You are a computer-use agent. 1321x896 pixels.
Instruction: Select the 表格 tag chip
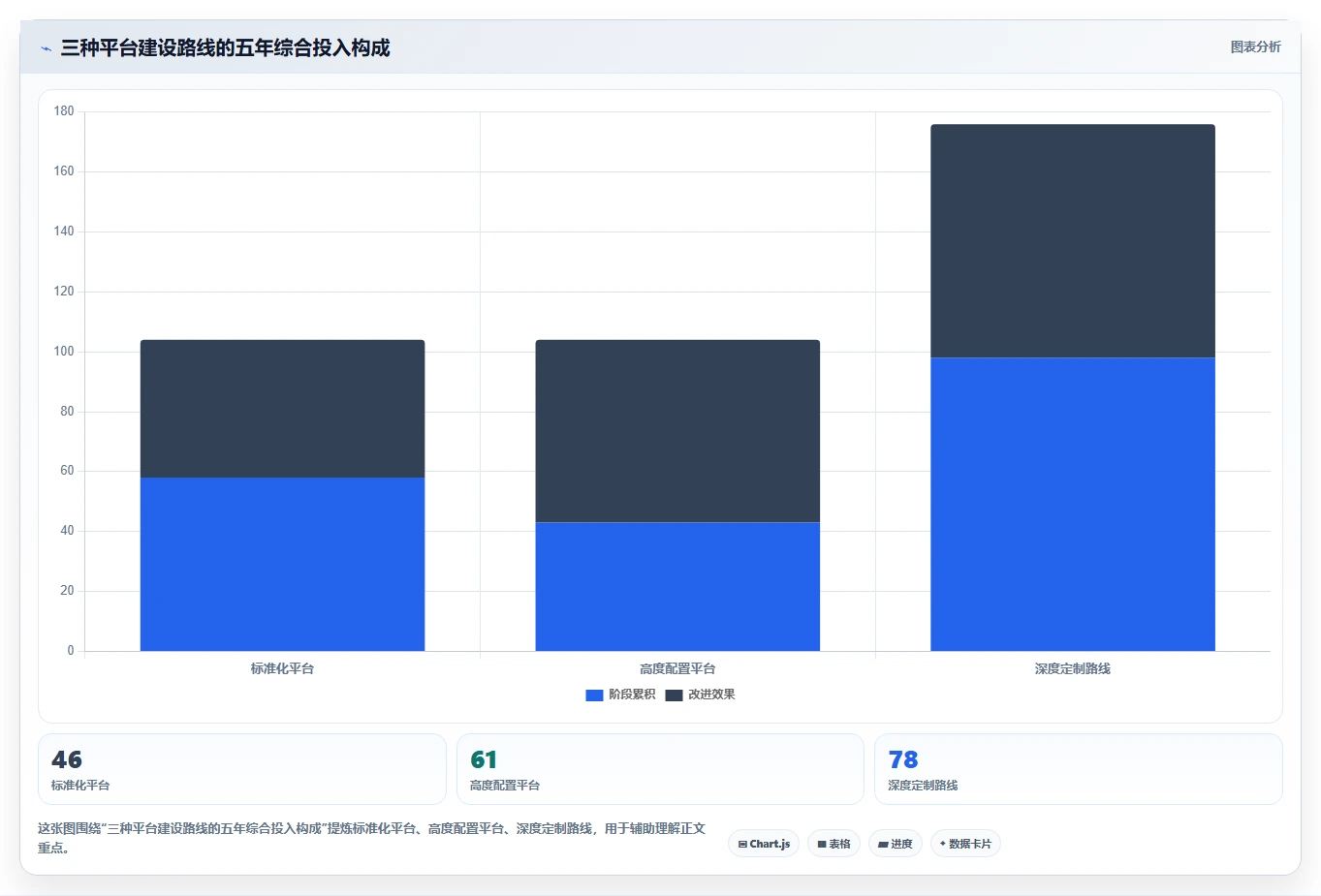(x=833, y=844)
